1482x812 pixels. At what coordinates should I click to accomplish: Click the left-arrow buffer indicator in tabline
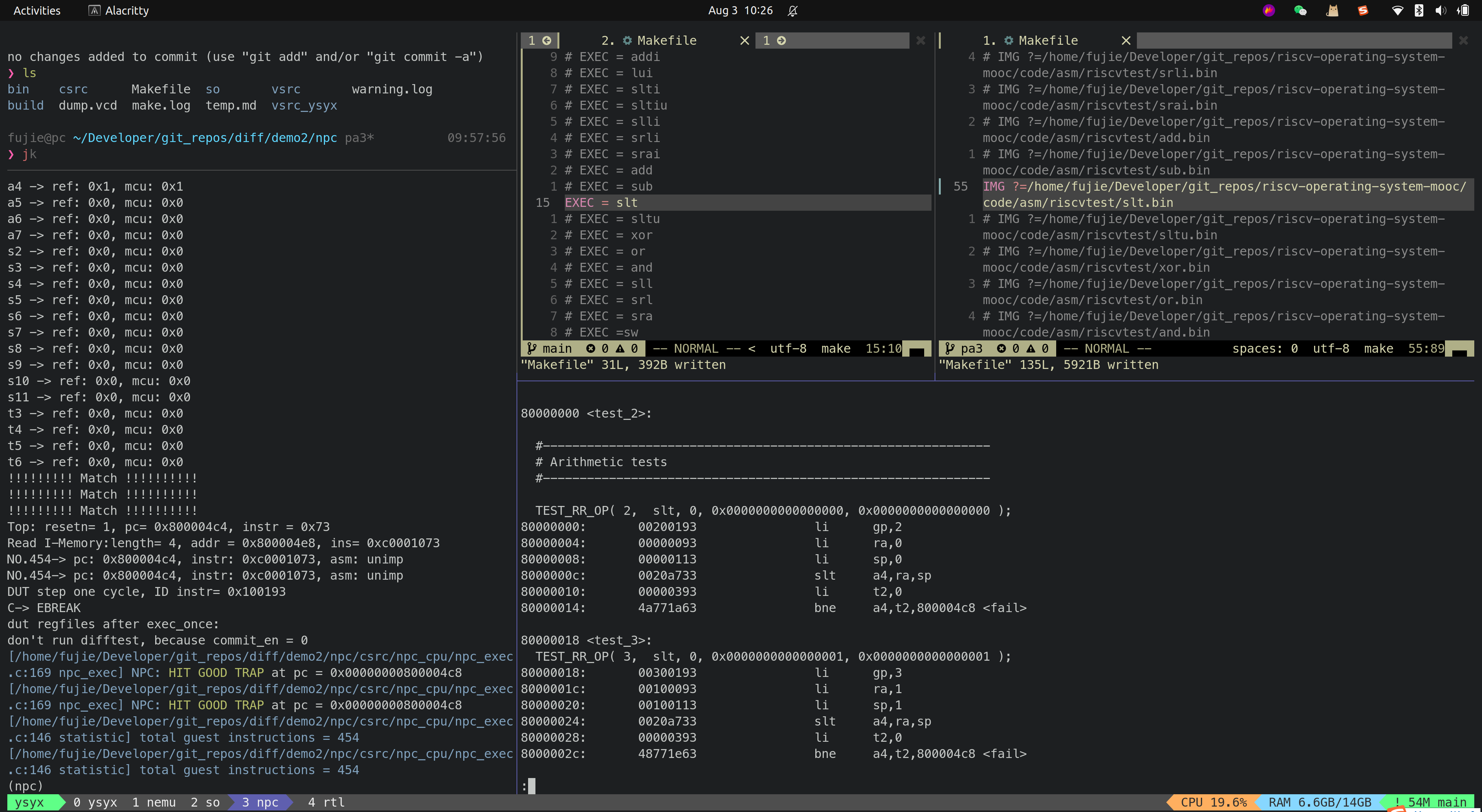547,40
